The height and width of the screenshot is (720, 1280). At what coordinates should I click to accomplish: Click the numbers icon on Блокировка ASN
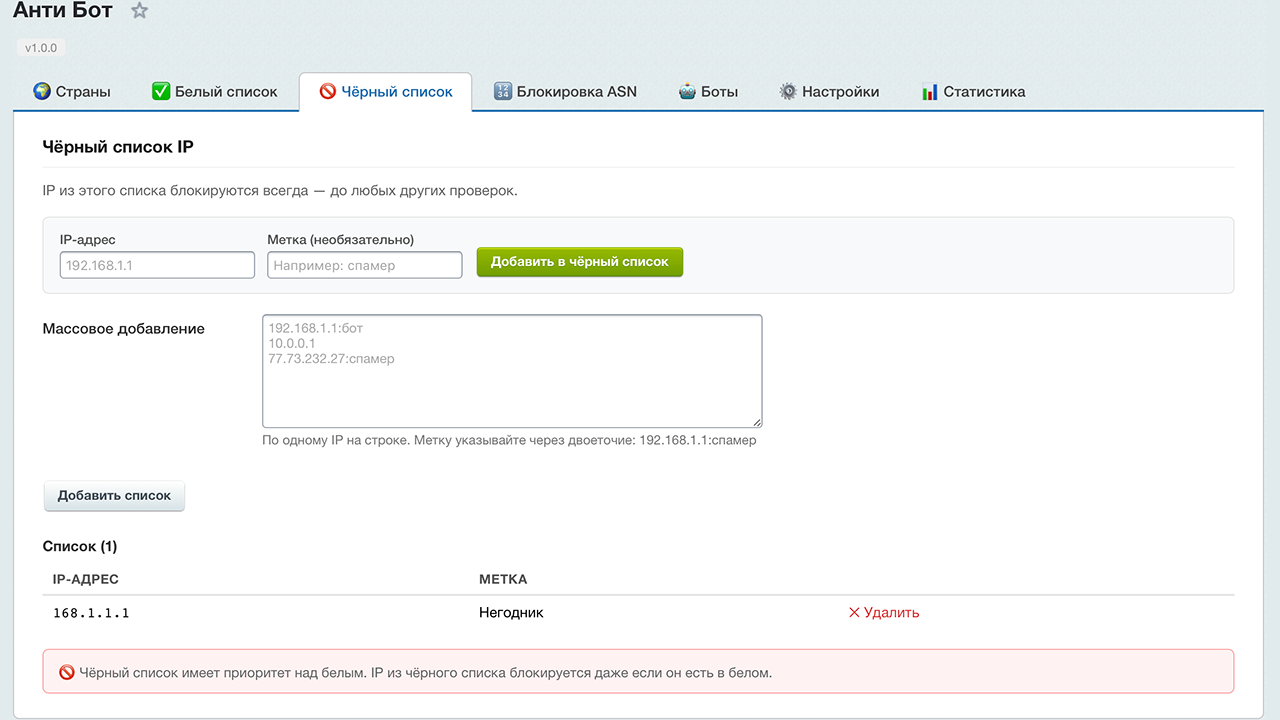tap(503, 91)
